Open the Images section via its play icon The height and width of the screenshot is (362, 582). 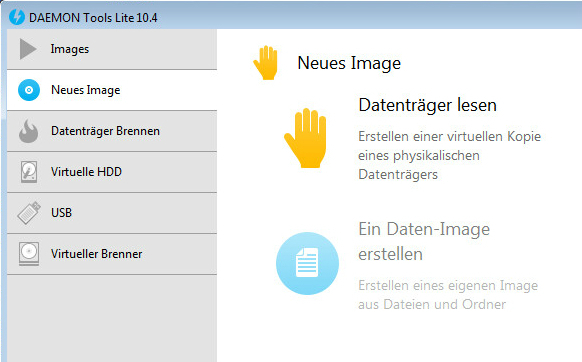[x=28, y=49]
